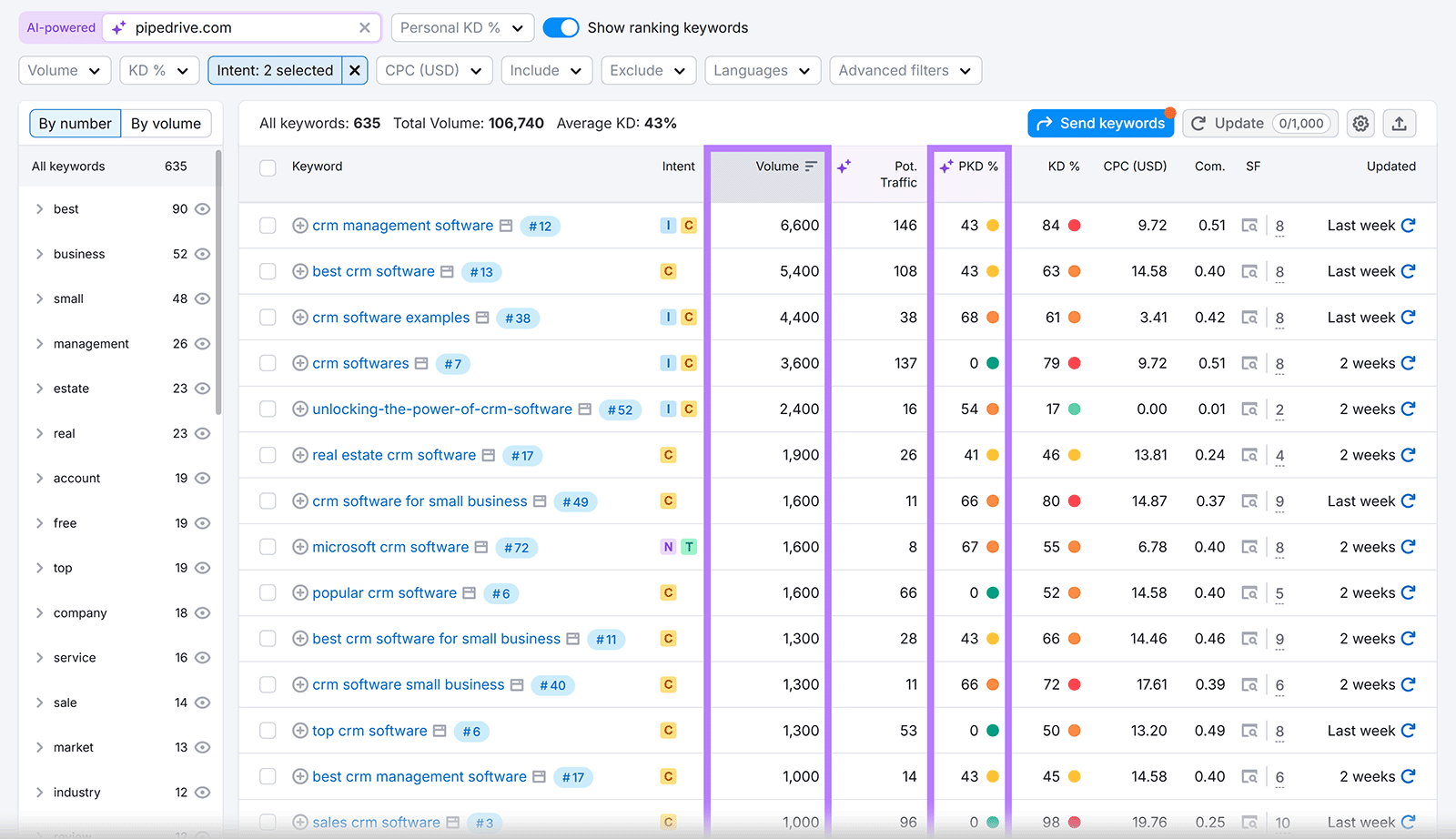Screen dimensions: 1456x839
Task: Remove the Intent filter with X
Action: point(355,71)
